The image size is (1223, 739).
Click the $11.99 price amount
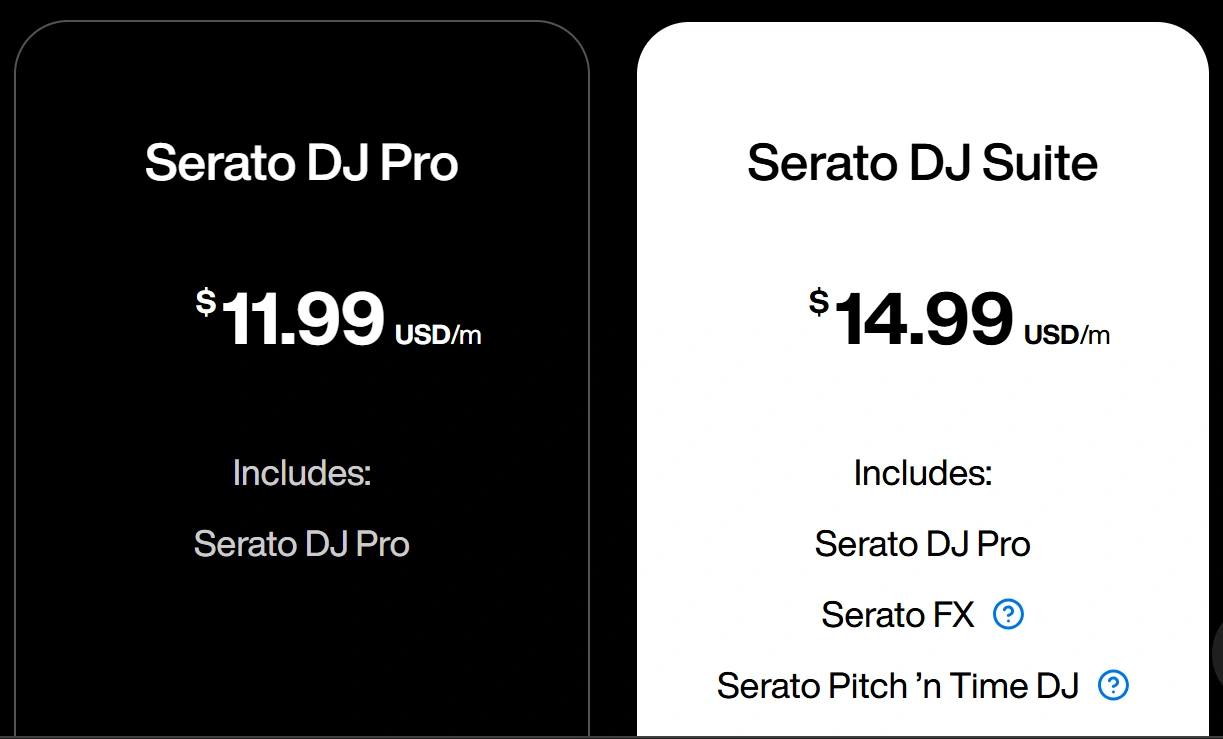(303, 319)
